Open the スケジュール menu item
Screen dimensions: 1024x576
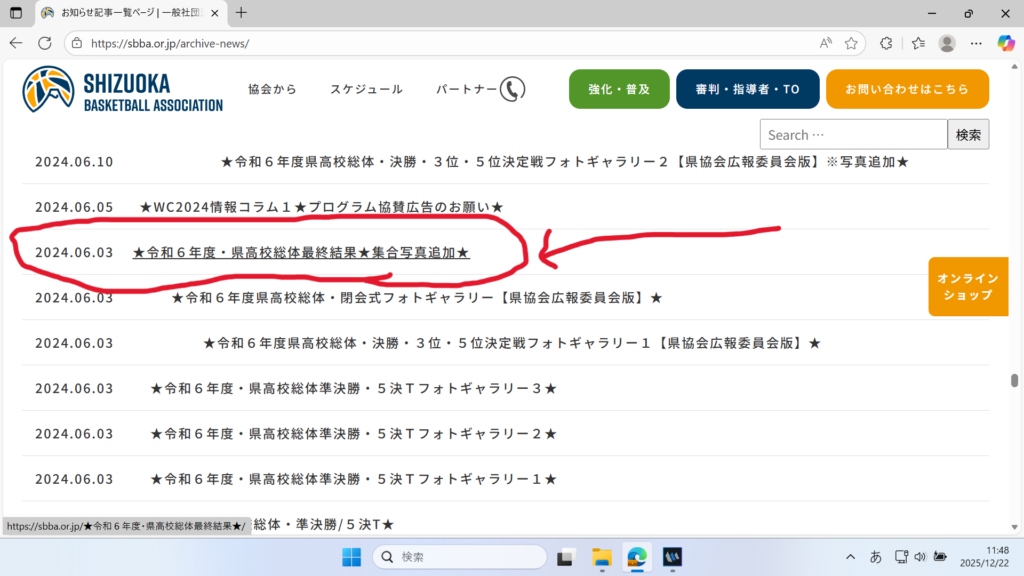click(x=366, y=89)
